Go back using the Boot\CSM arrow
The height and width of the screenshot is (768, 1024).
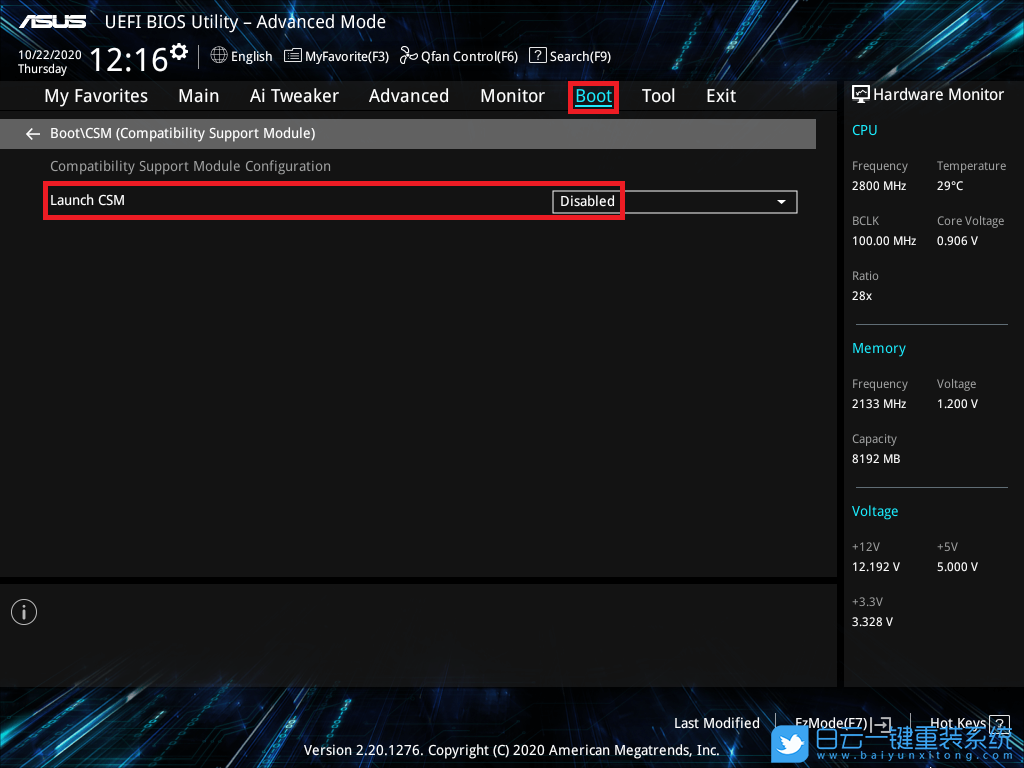pos(33,133)
